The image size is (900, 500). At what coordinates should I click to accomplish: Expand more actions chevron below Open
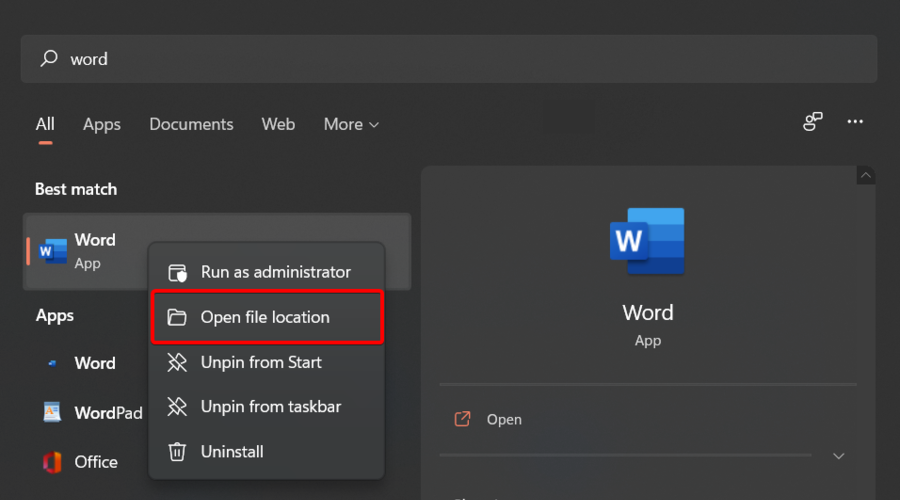(838, 456)
